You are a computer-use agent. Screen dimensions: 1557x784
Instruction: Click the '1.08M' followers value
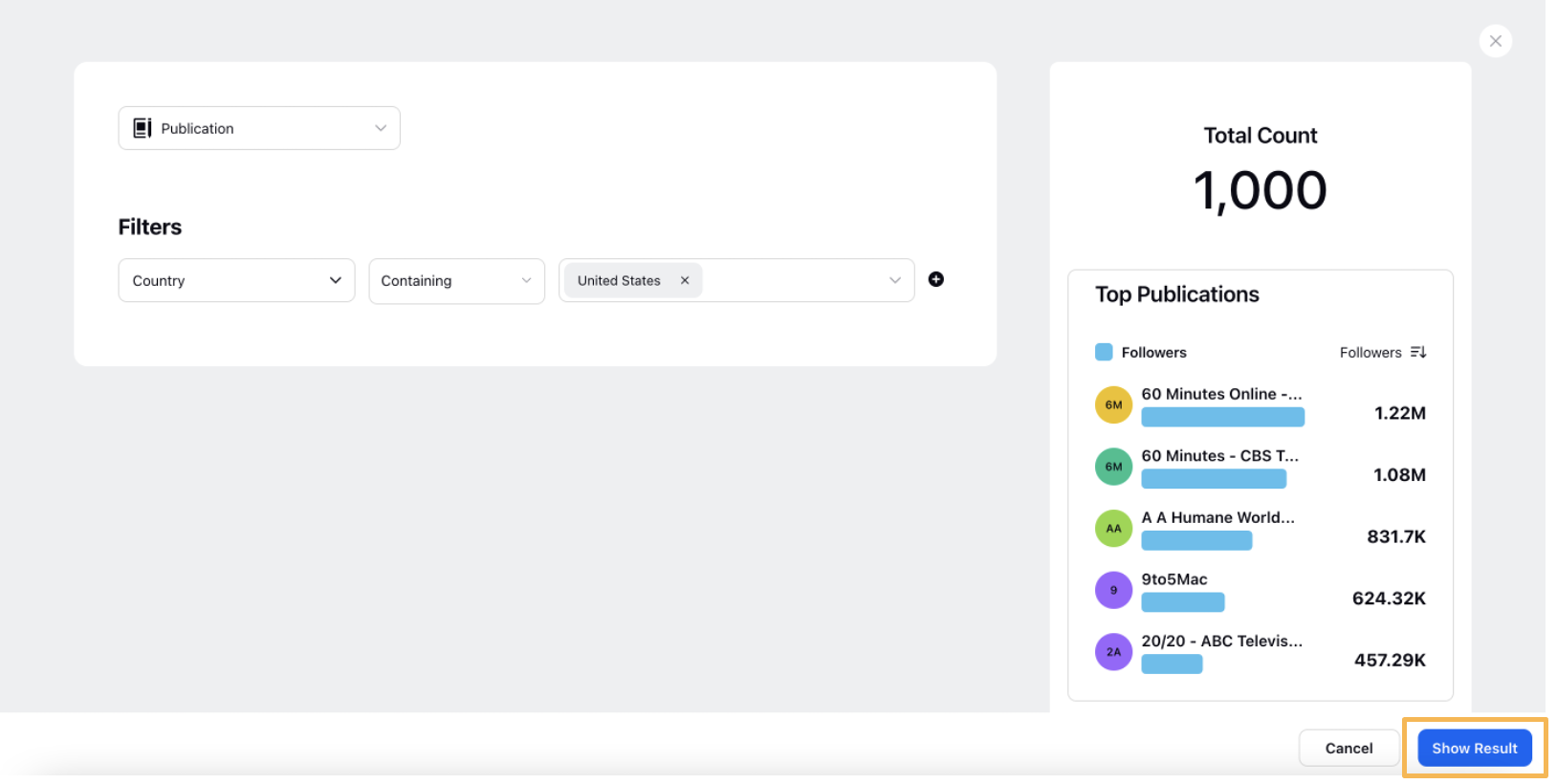(1399, 475)
